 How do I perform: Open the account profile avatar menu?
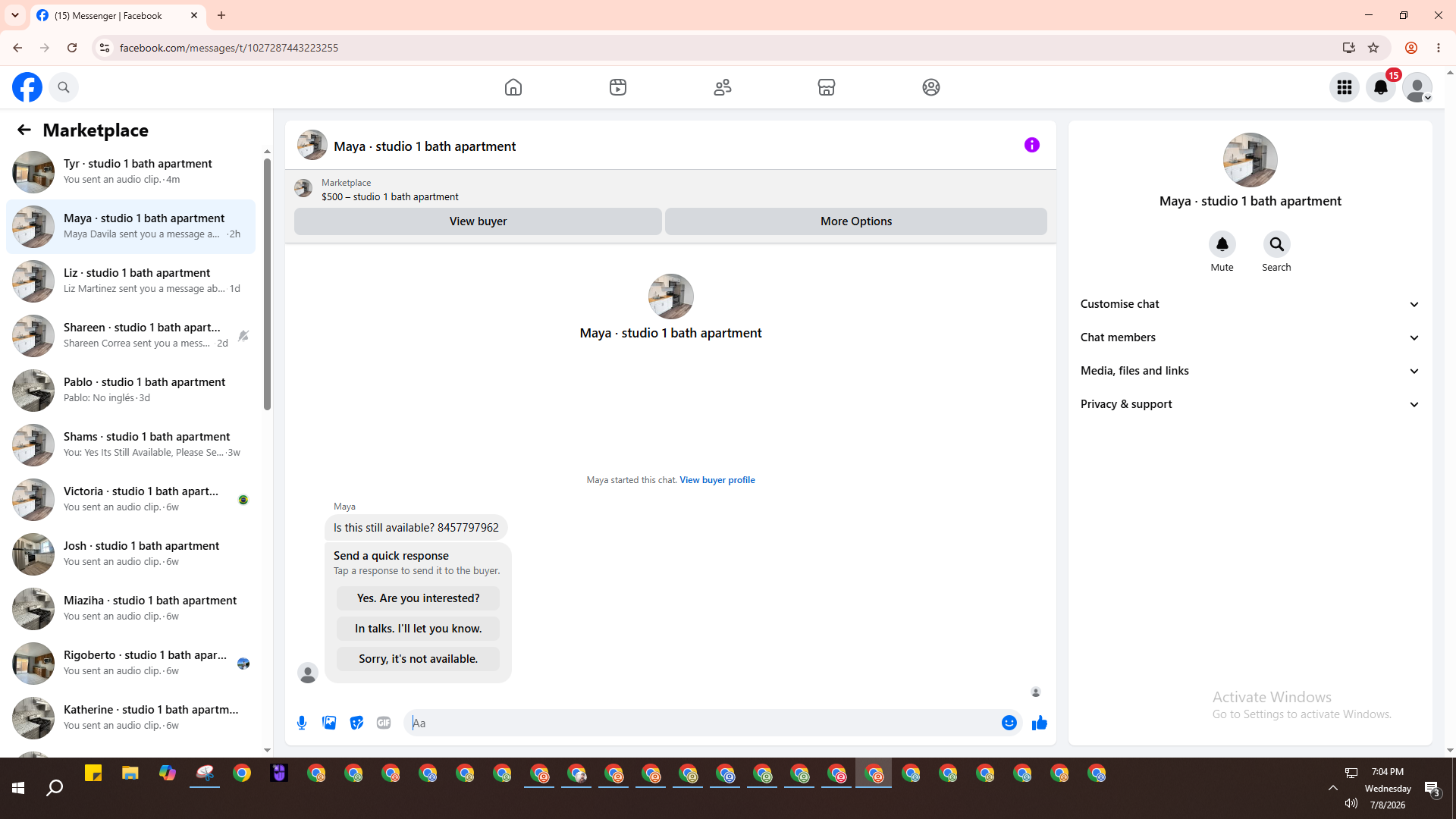tap(1417, 87)
